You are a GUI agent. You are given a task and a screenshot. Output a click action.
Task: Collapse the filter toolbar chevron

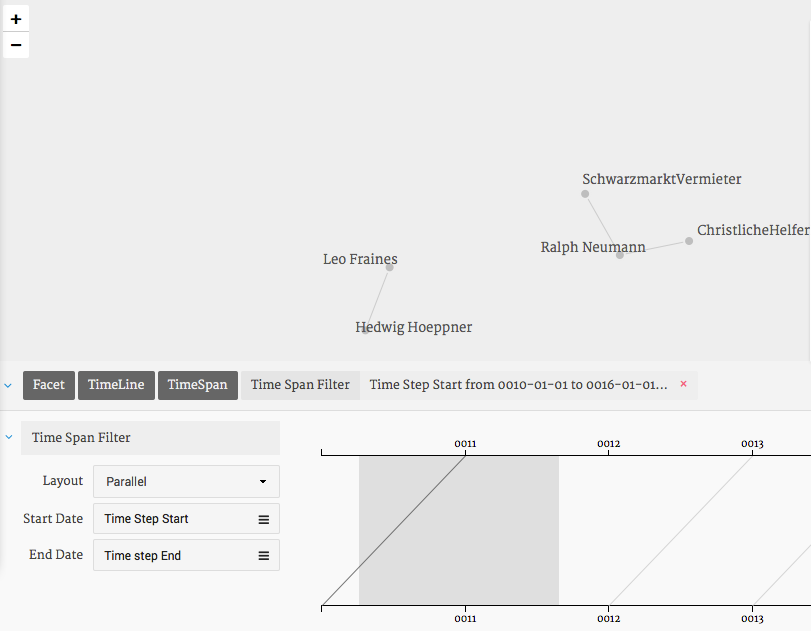pos(8,385)
